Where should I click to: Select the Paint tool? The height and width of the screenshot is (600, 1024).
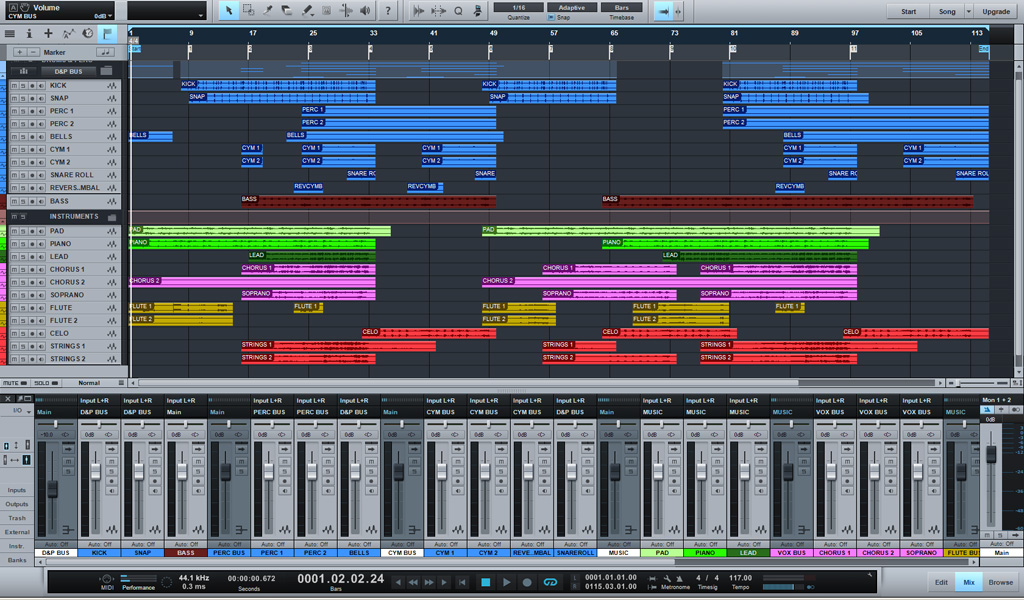tap(307, 11)
